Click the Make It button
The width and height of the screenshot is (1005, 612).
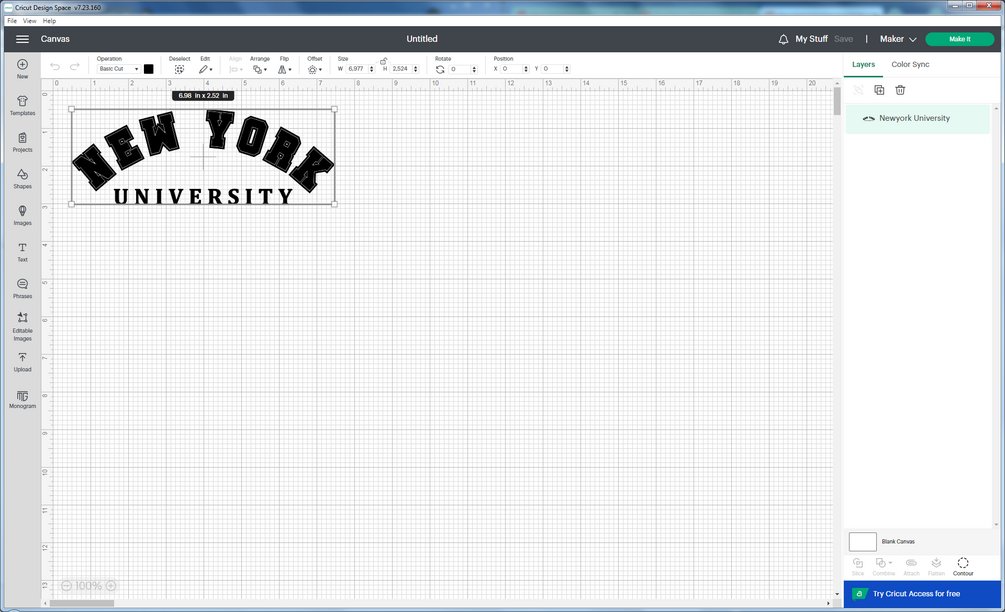click(959, 39)
